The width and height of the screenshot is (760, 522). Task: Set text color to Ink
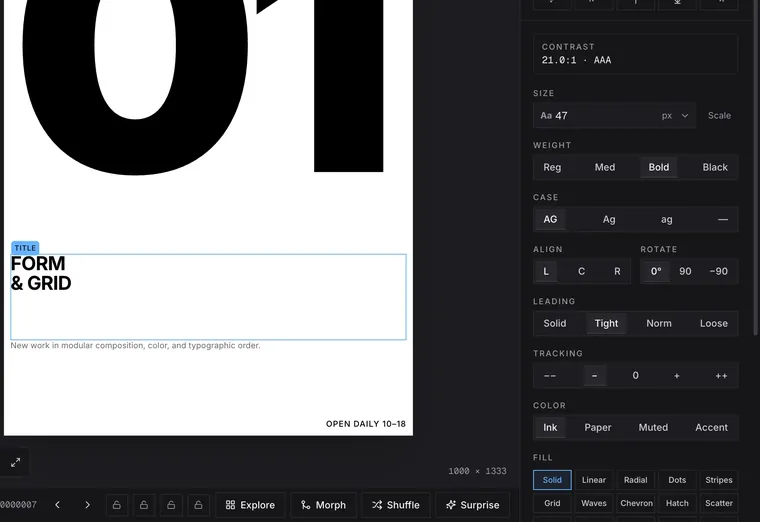550,427
